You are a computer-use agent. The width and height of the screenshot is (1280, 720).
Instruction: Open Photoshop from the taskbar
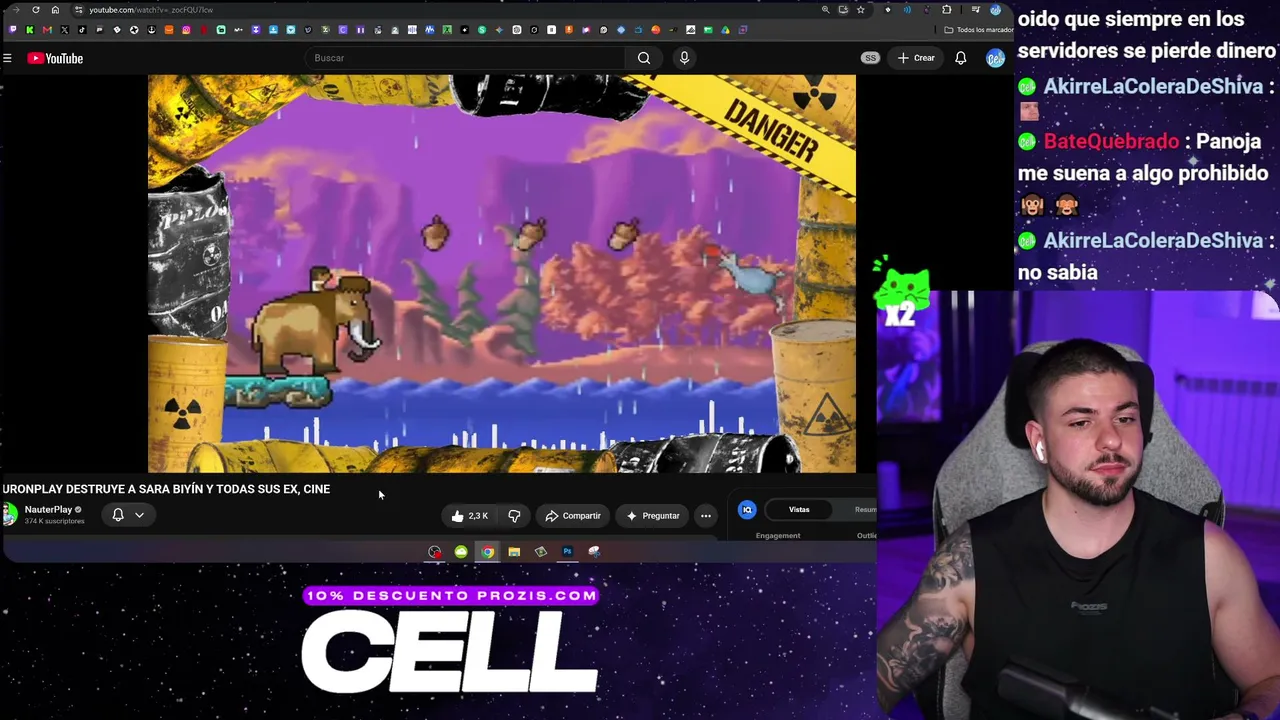pos(567,552)
